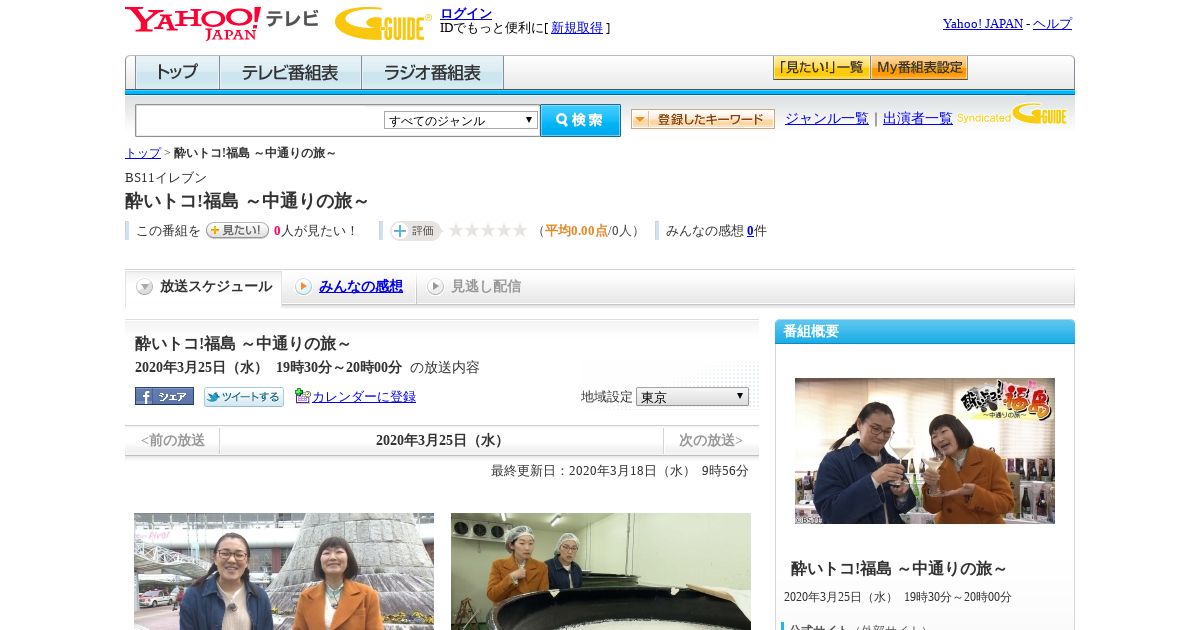1200x630 pixels.
Task: Click the G-Guide logo in the header
Action: tap(383, 23)
